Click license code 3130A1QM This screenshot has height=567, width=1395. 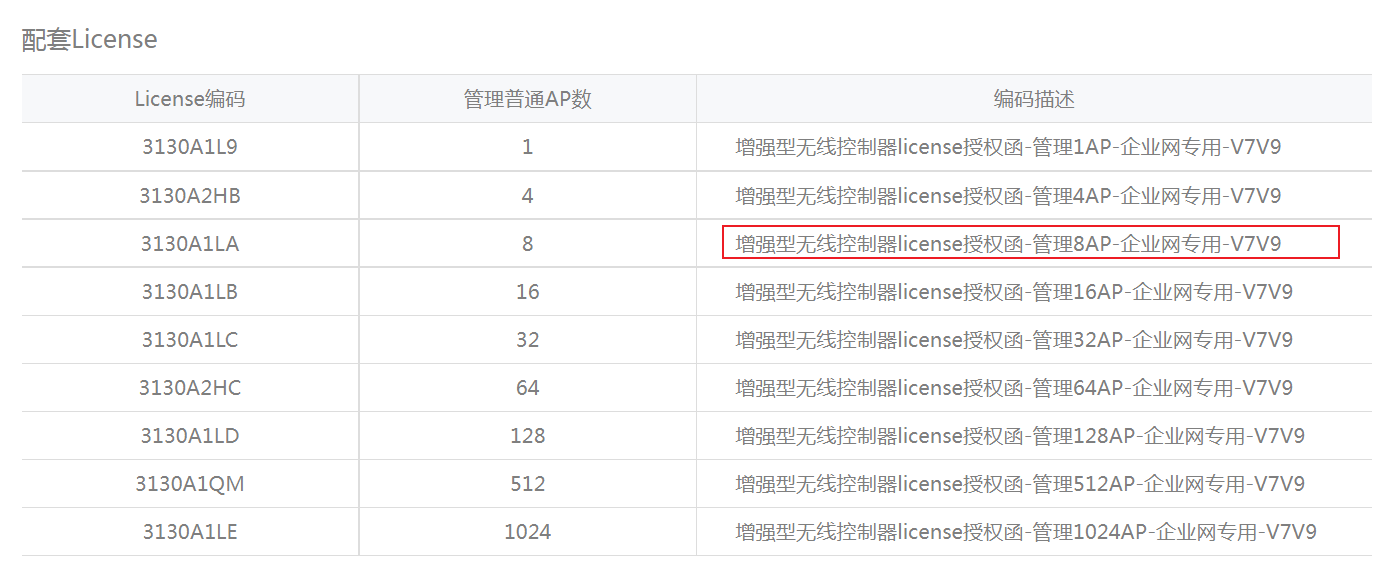click(x=190, y=484)
